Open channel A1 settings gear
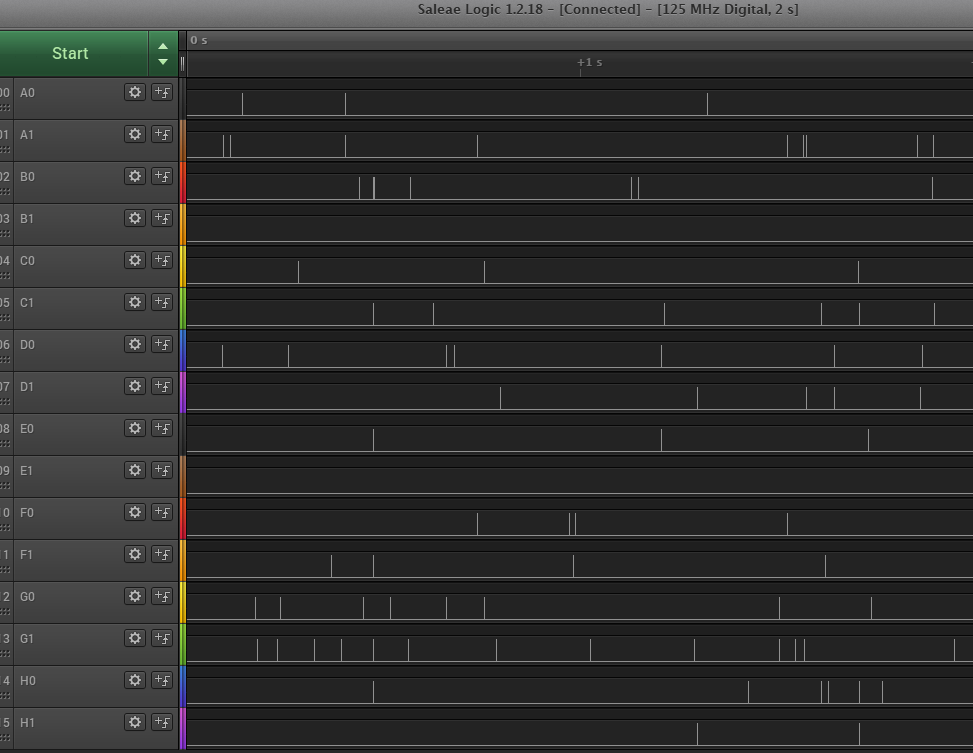This screenshot has width=973, height=753. pyautogui.click(x=135, y=134)
